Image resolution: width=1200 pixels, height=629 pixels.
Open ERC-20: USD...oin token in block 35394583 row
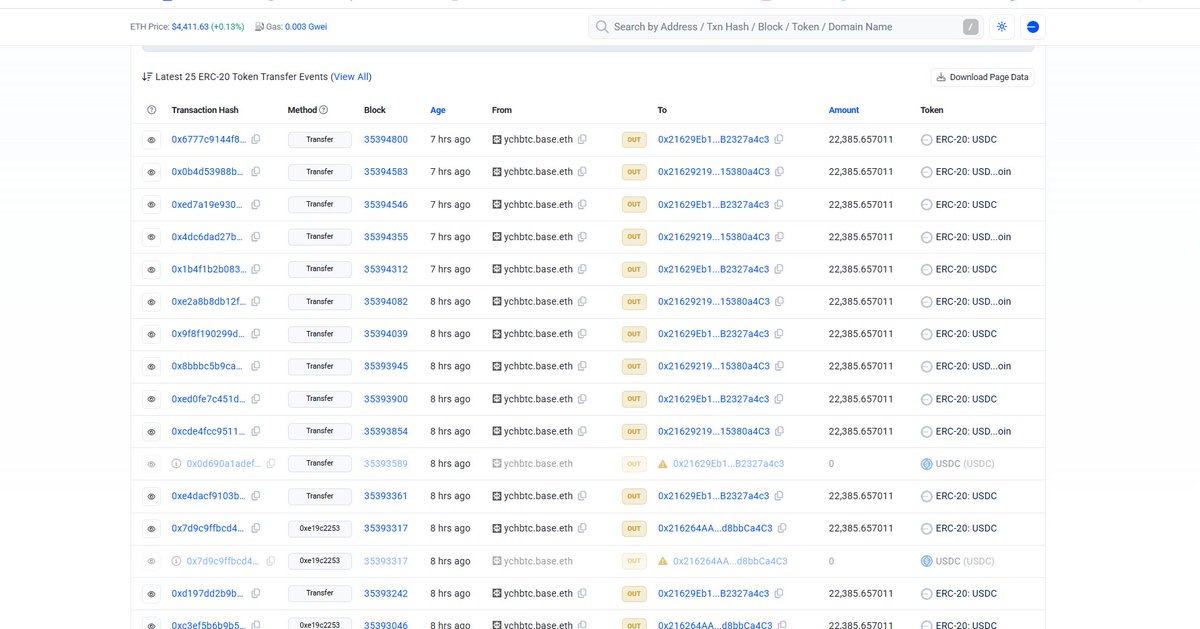[973, 172]
